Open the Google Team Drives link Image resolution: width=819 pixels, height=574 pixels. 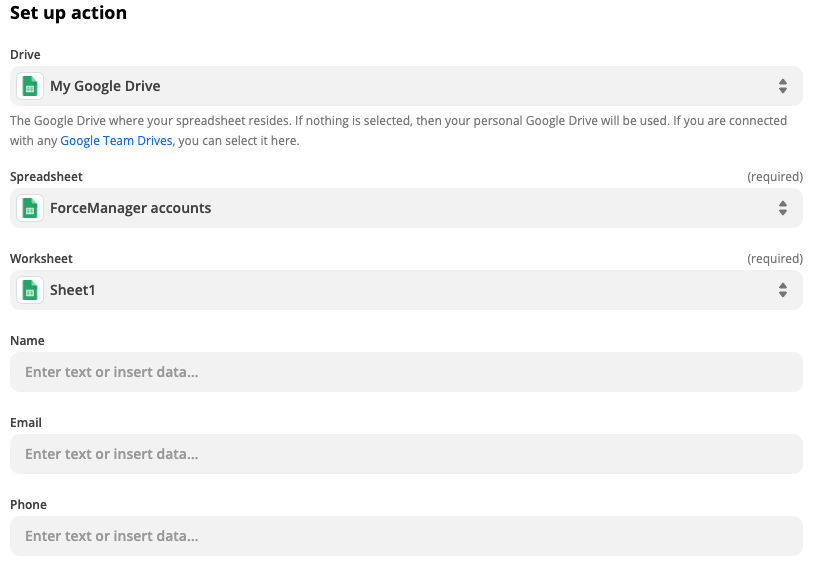click(x=116, y=140)
